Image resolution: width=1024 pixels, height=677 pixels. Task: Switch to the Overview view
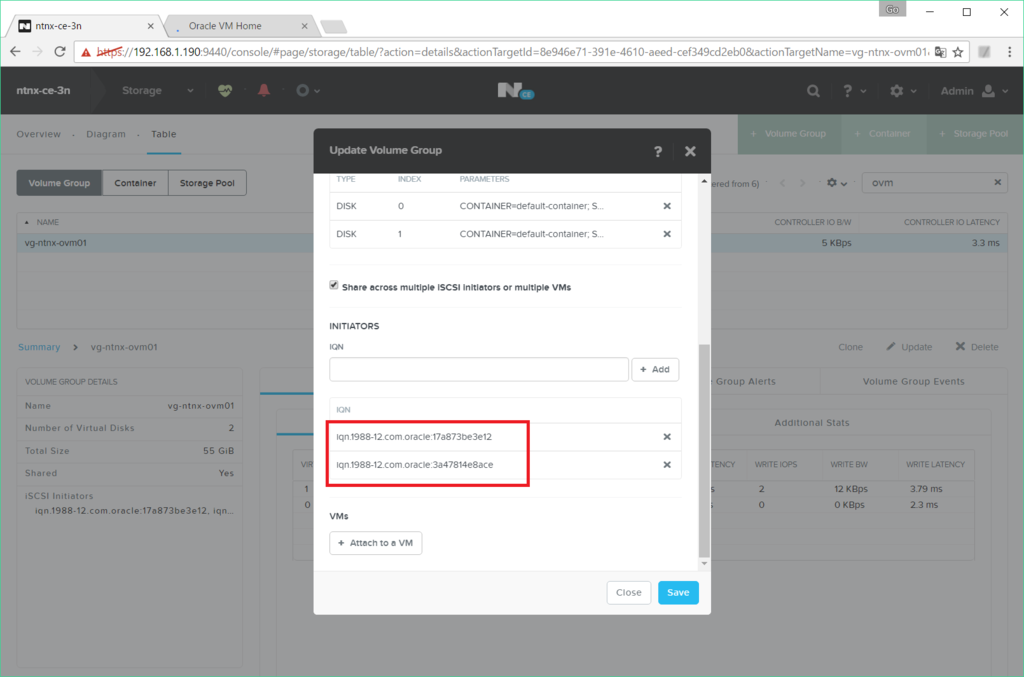coord(39,134)
